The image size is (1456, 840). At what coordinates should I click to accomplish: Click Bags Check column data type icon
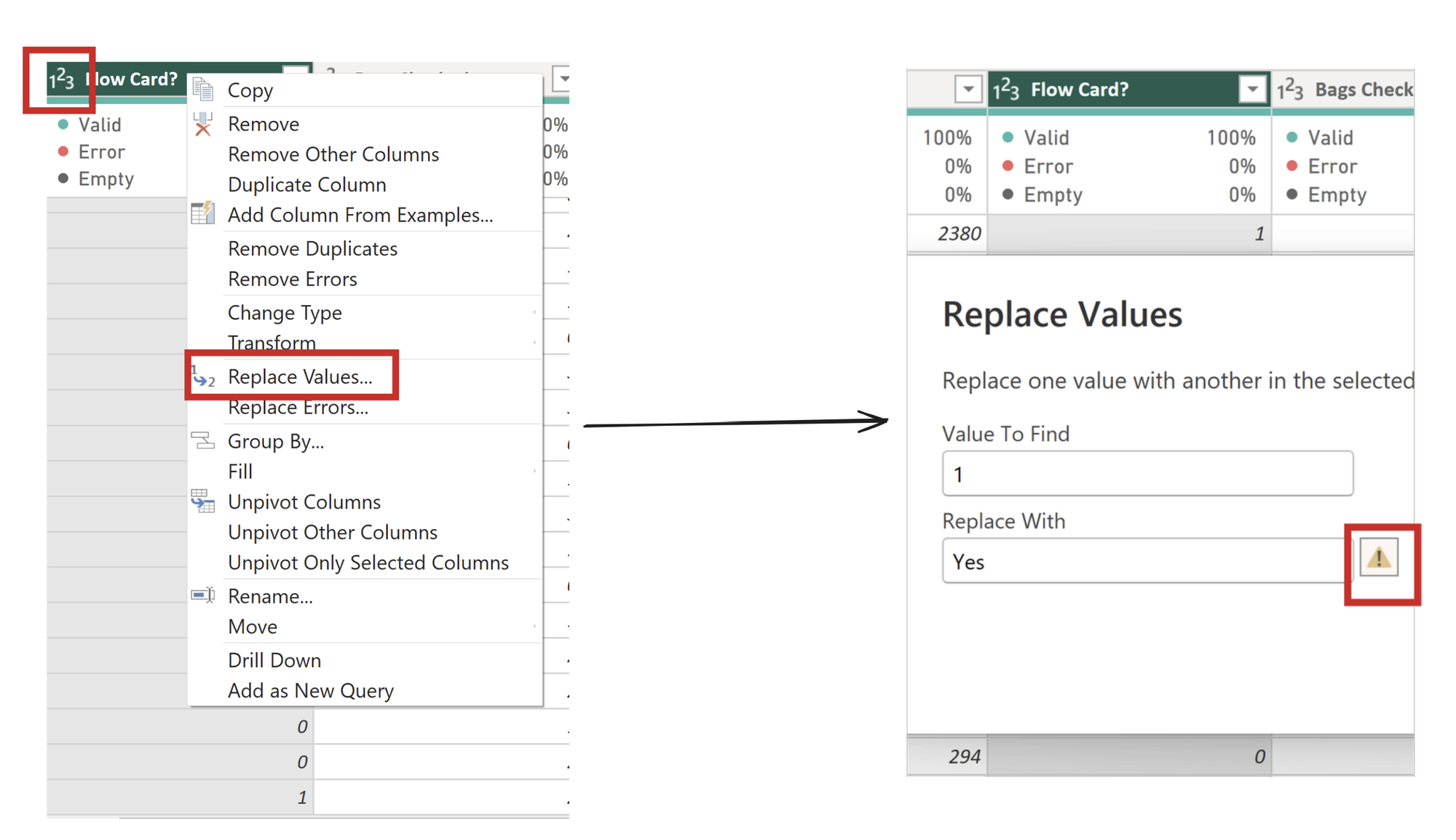coord(1290,90)
